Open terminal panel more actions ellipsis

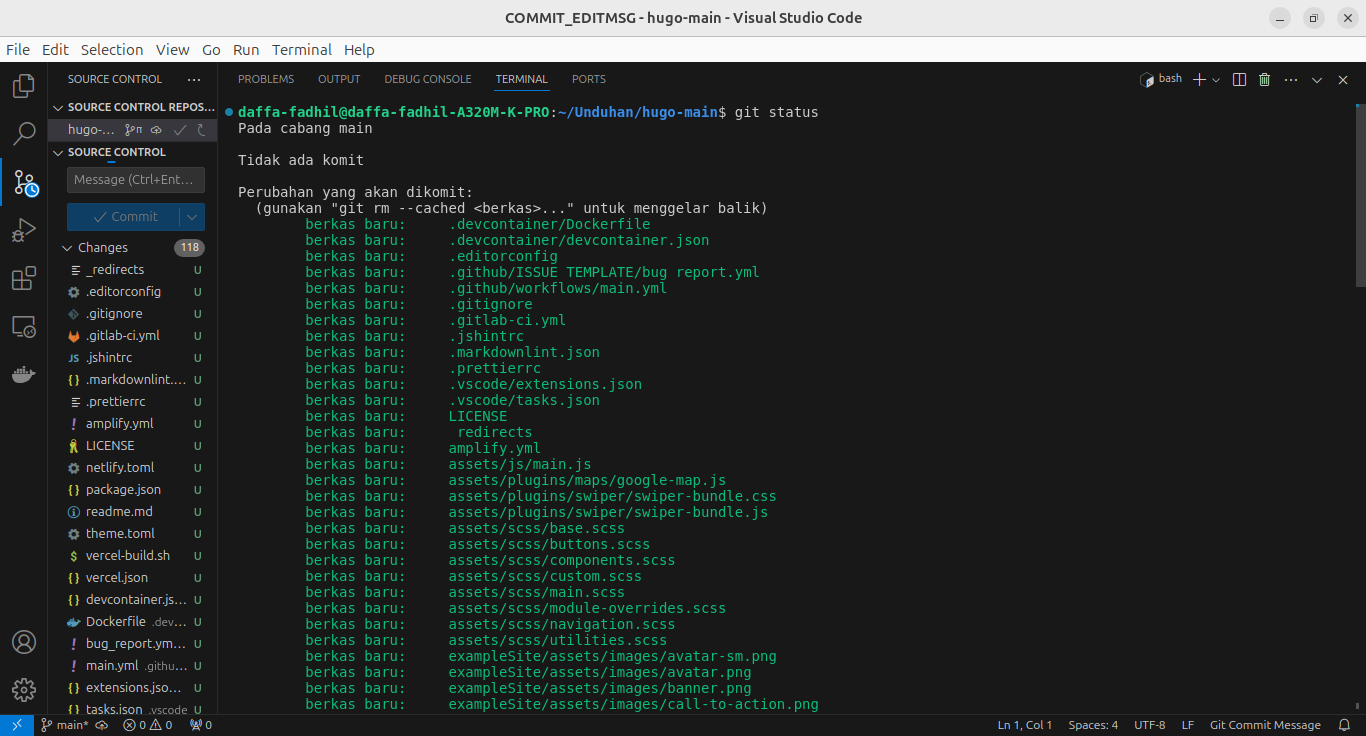1291,79
